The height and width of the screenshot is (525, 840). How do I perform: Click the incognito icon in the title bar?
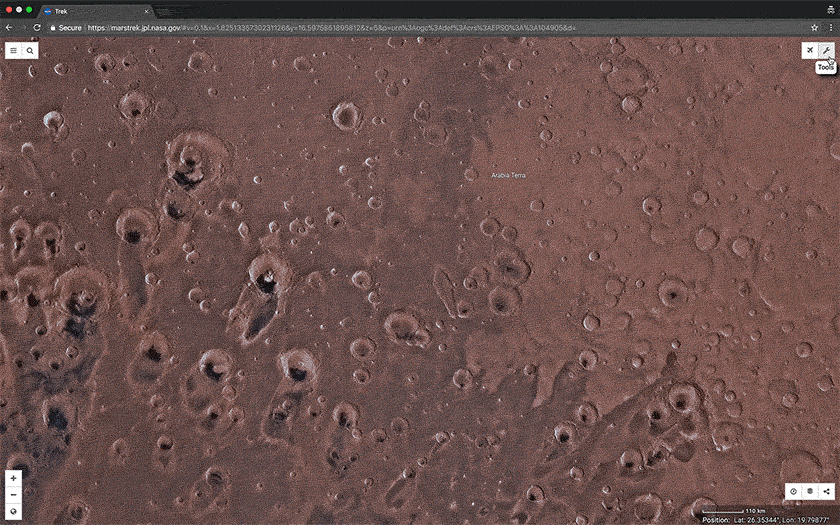coord(829,9)
